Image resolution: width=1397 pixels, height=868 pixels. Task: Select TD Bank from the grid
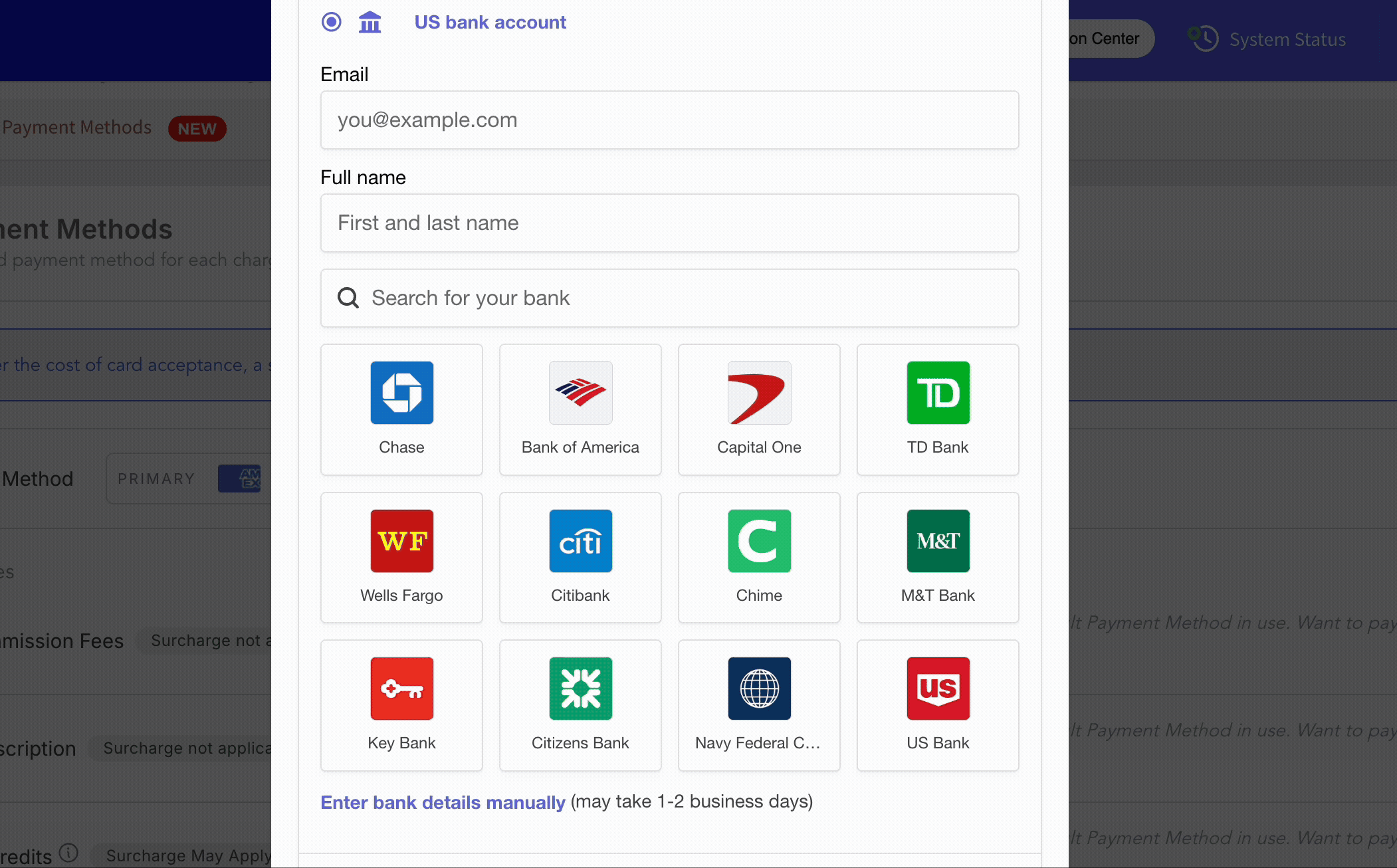coord(937,409)
